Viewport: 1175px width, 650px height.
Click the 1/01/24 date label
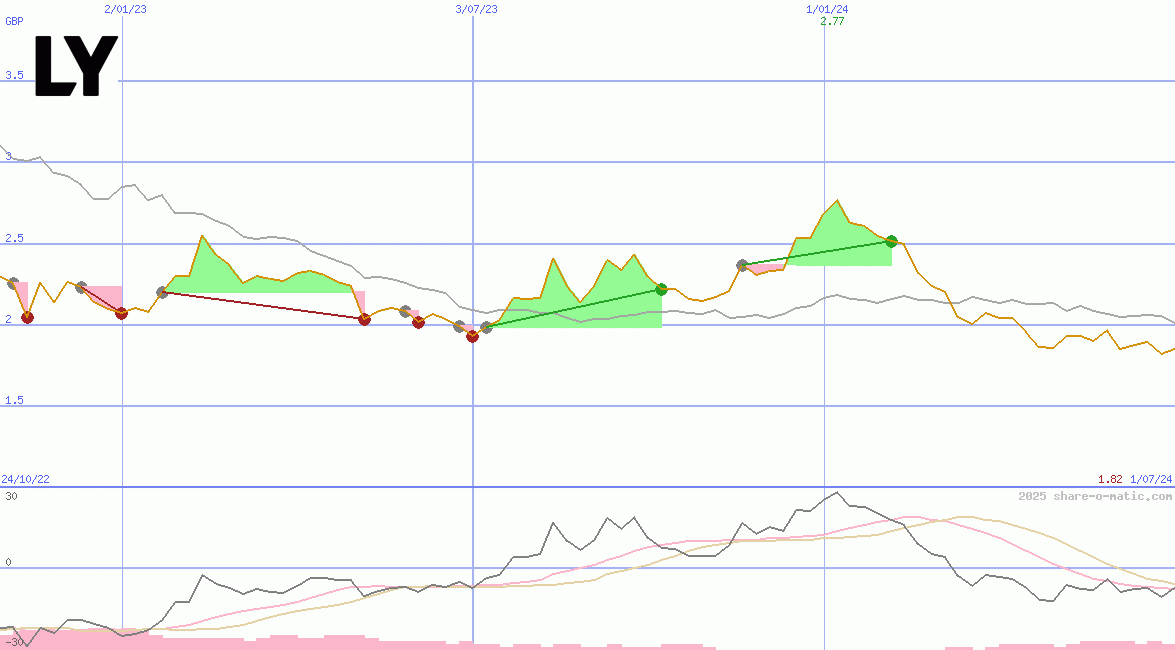pos(827,9)
